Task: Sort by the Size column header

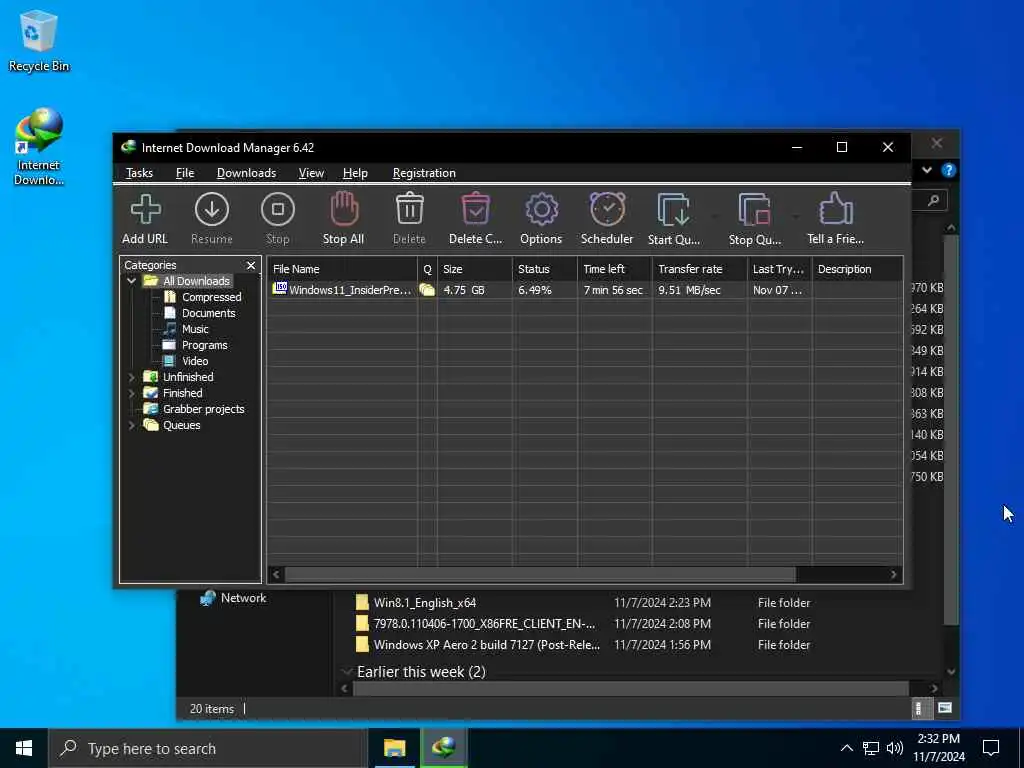Action: pos(475,269)
